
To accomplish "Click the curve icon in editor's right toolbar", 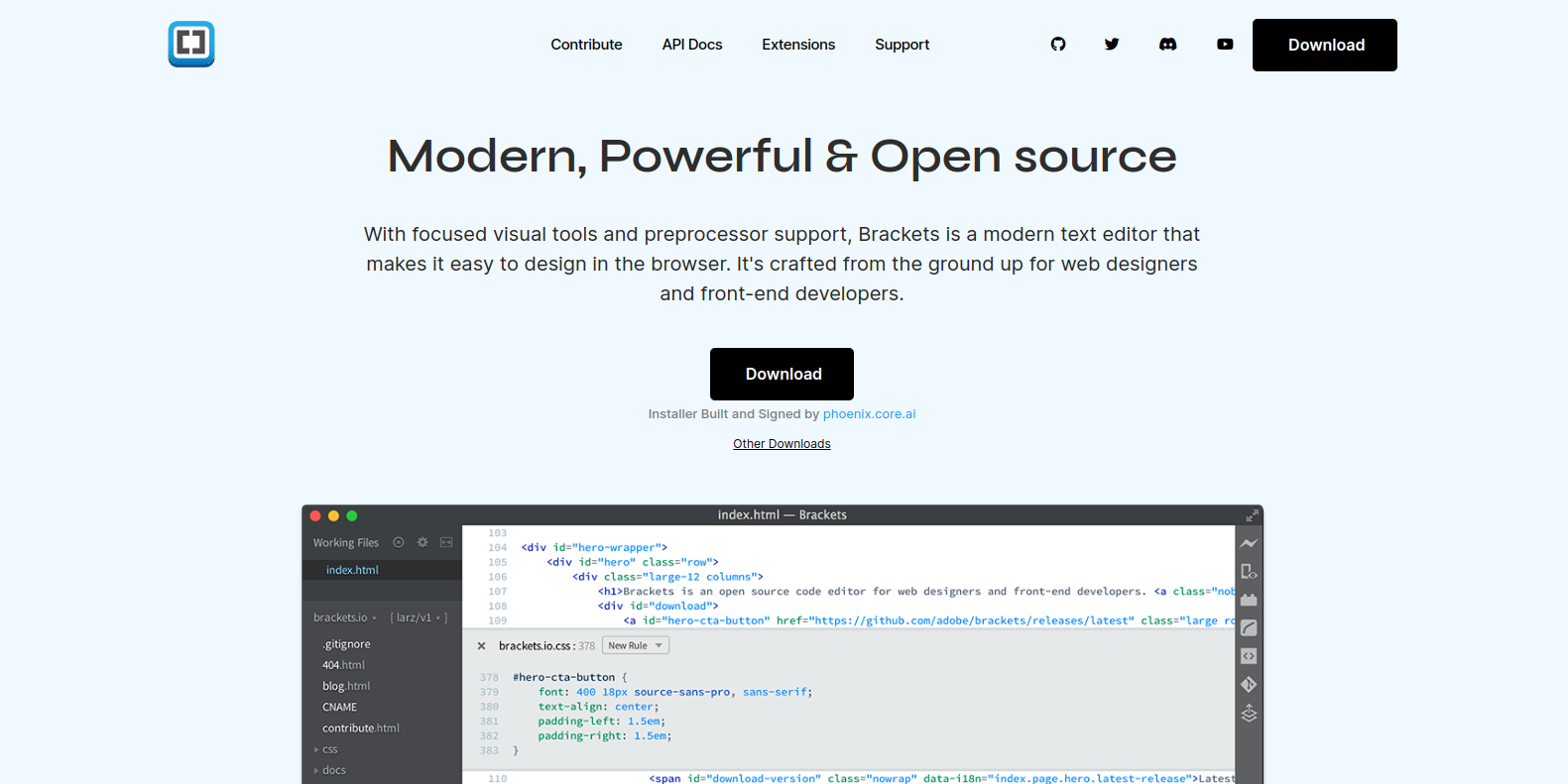I will tap(1249, 627).
